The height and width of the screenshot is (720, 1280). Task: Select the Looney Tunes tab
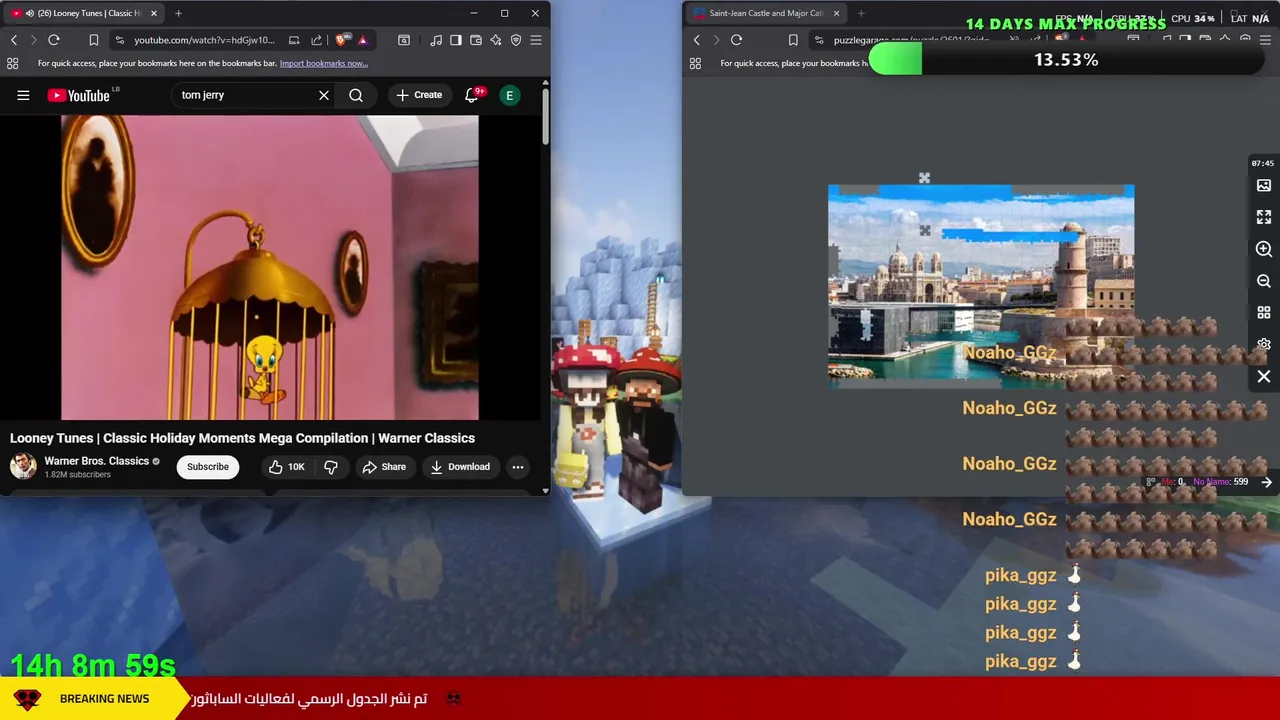coord(84,13)
